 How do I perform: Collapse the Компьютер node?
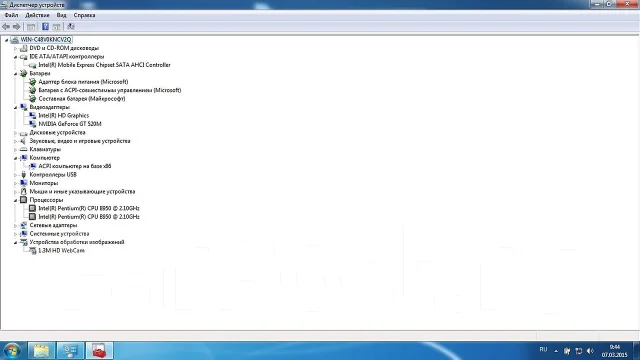point(16,158)
